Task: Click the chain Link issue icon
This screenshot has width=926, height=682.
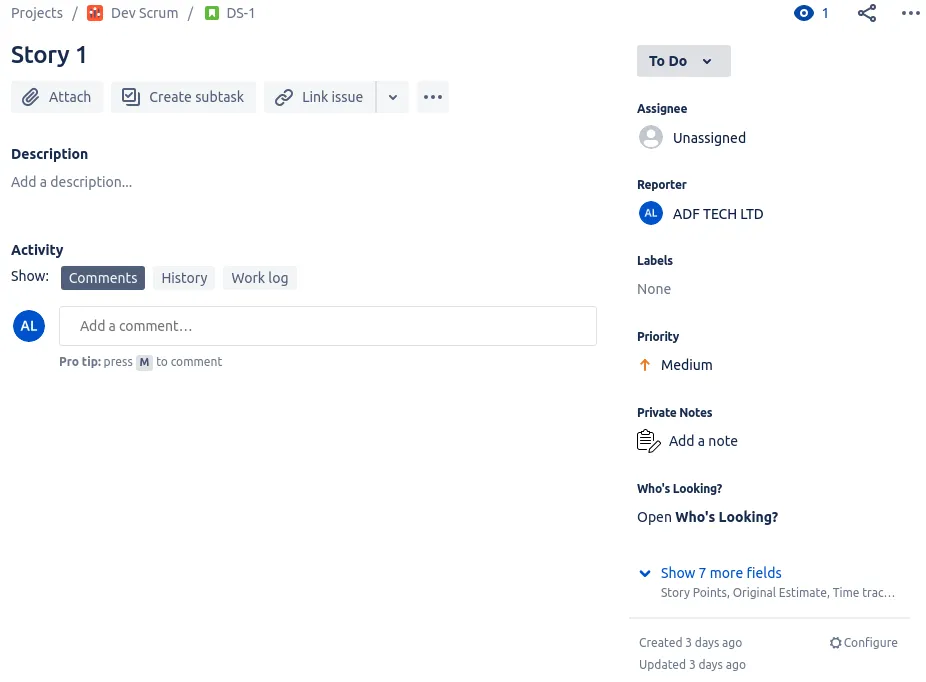Action: (x=283, y=97)
